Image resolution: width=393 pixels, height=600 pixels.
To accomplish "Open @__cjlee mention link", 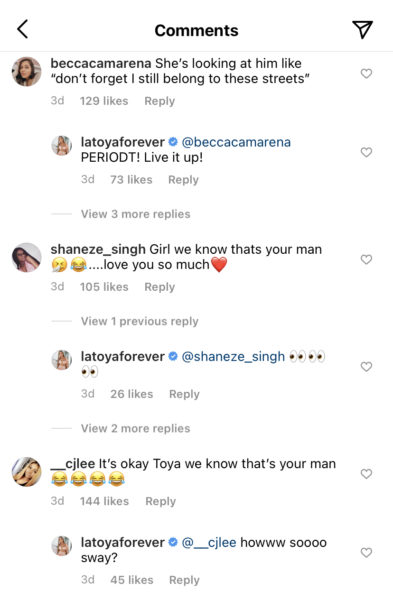I will (x=209, y=542).
